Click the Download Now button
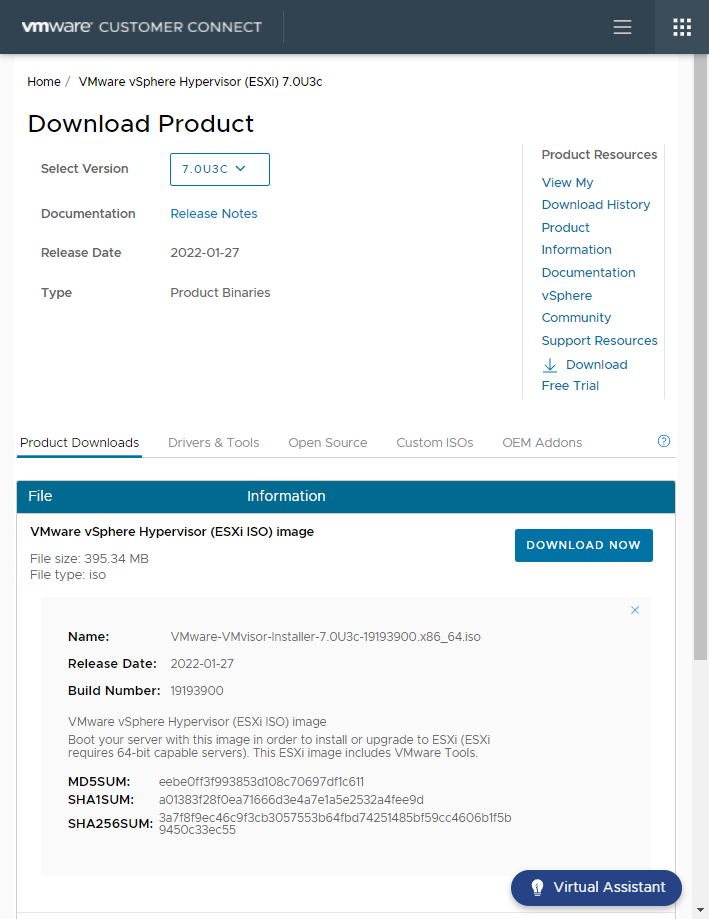The height and width of the screenshot is (919, 709). point(584,545)
